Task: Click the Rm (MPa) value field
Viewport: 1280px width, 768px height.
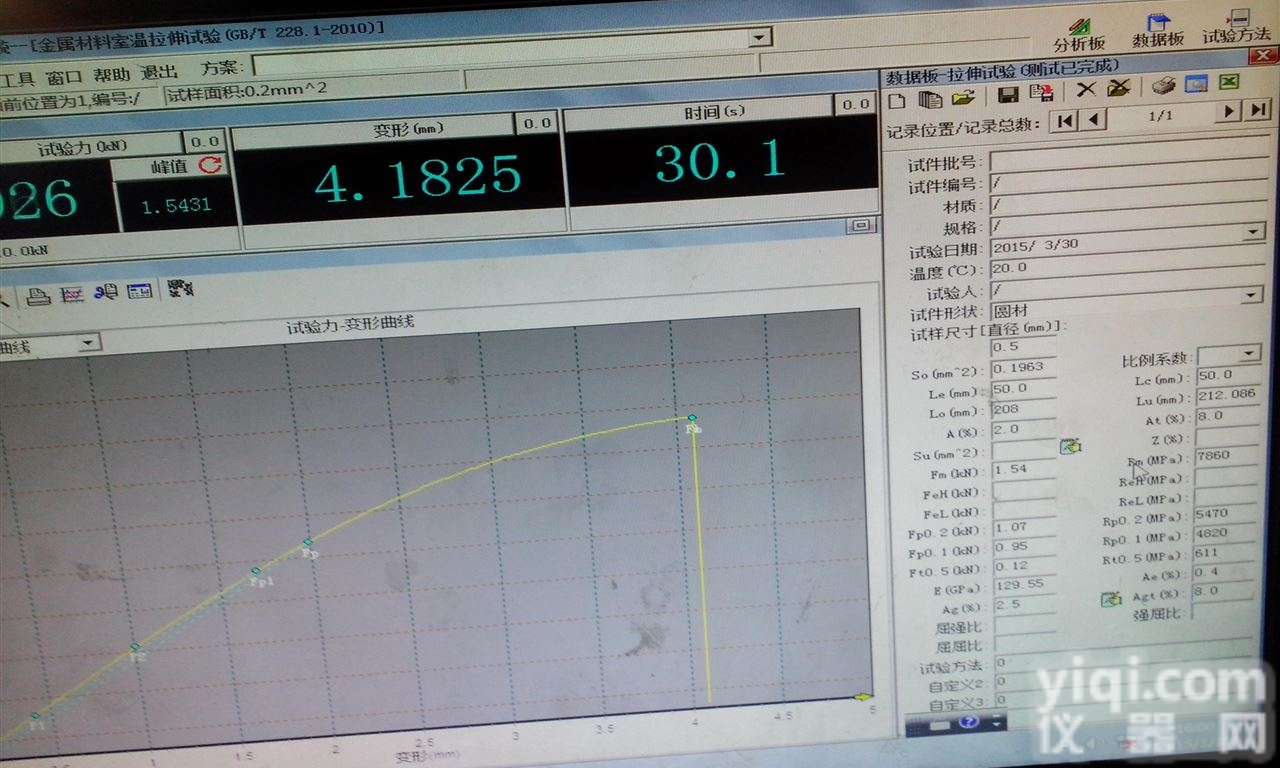Action: (1225, 456)
